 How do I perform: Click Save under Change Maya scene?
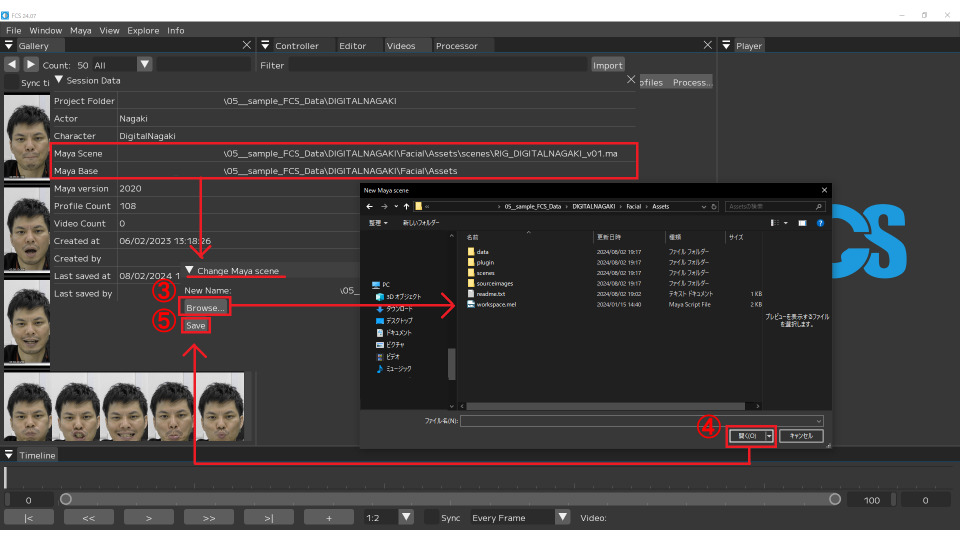point(195,326)
